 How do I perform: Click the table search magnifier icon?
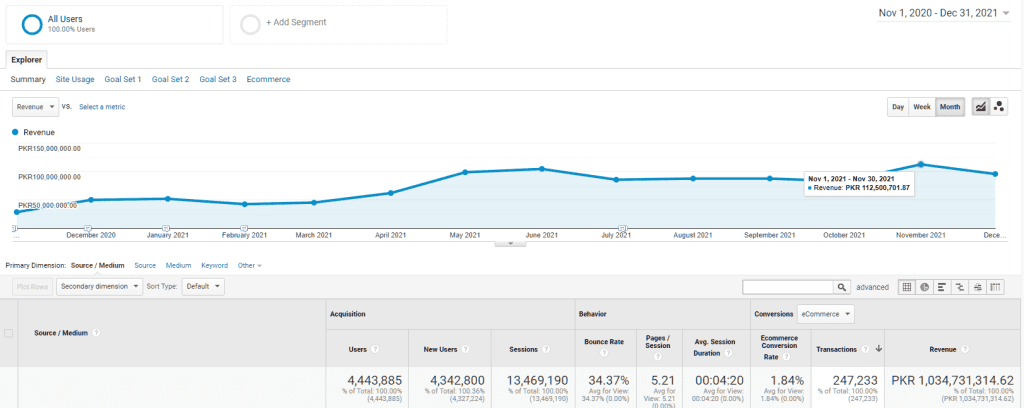point(842,287)
